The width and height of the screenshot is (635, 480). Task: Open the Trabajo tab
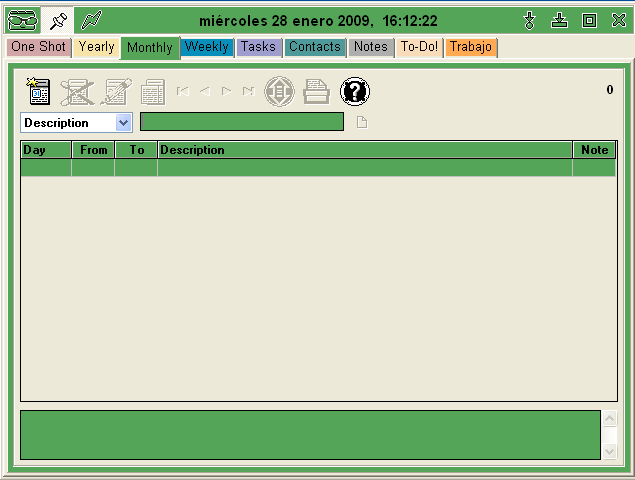point(471,47)
